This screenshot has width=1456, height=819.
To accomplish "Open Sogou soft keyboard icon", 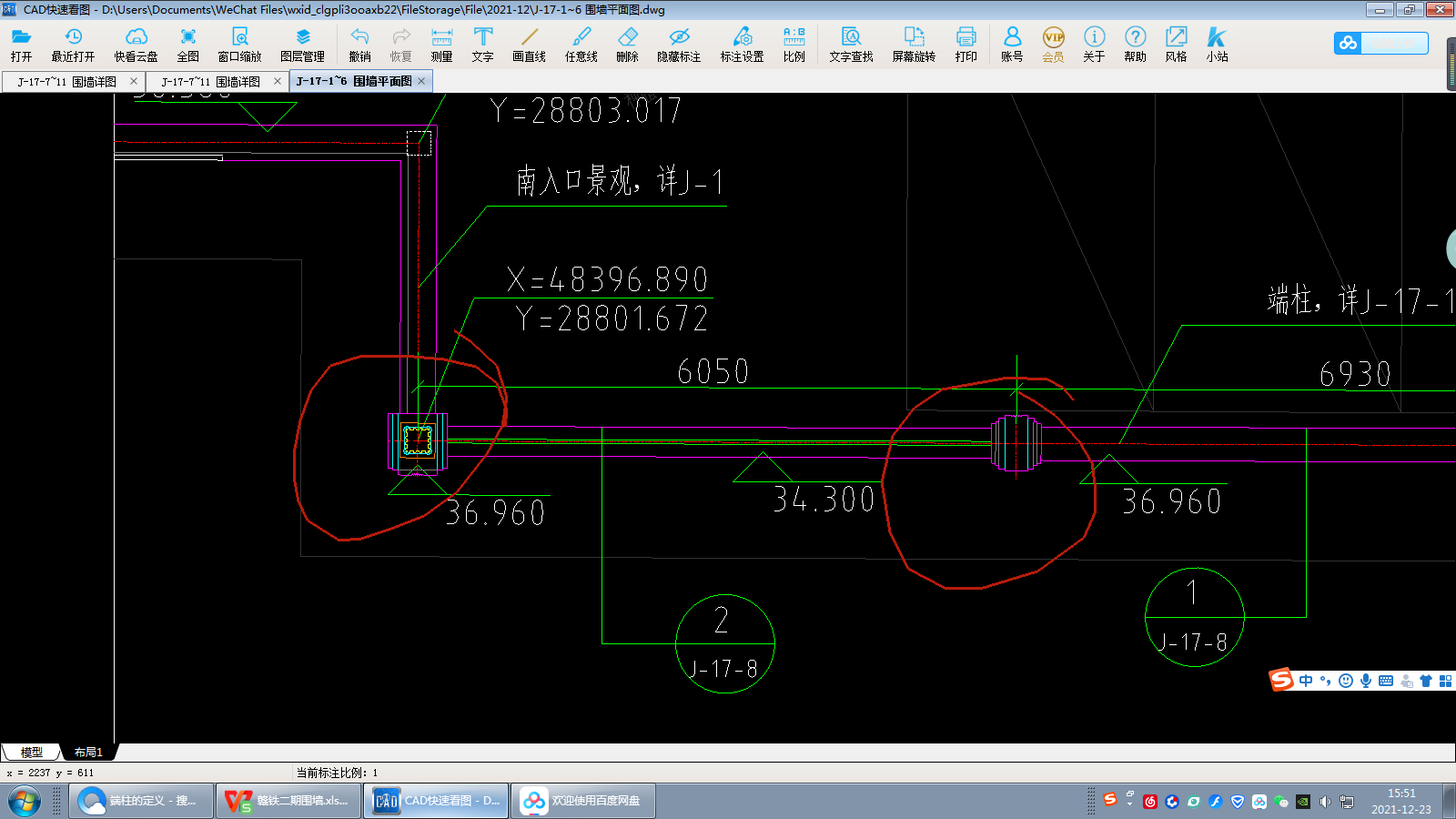I will 1386,681.
